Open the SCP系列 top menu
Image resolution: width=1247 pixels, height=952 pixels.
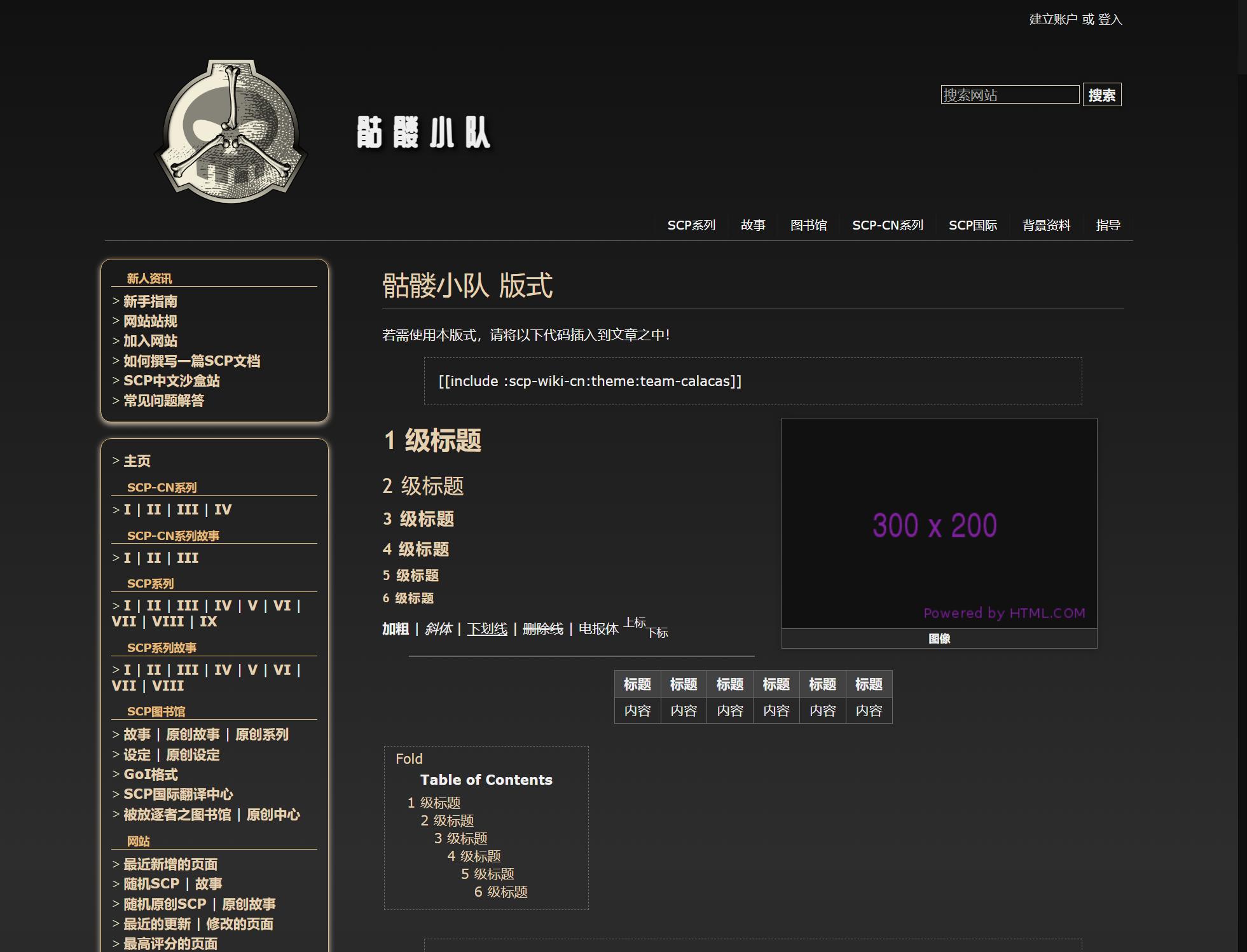pyautogui.click(x=691, y=225)
